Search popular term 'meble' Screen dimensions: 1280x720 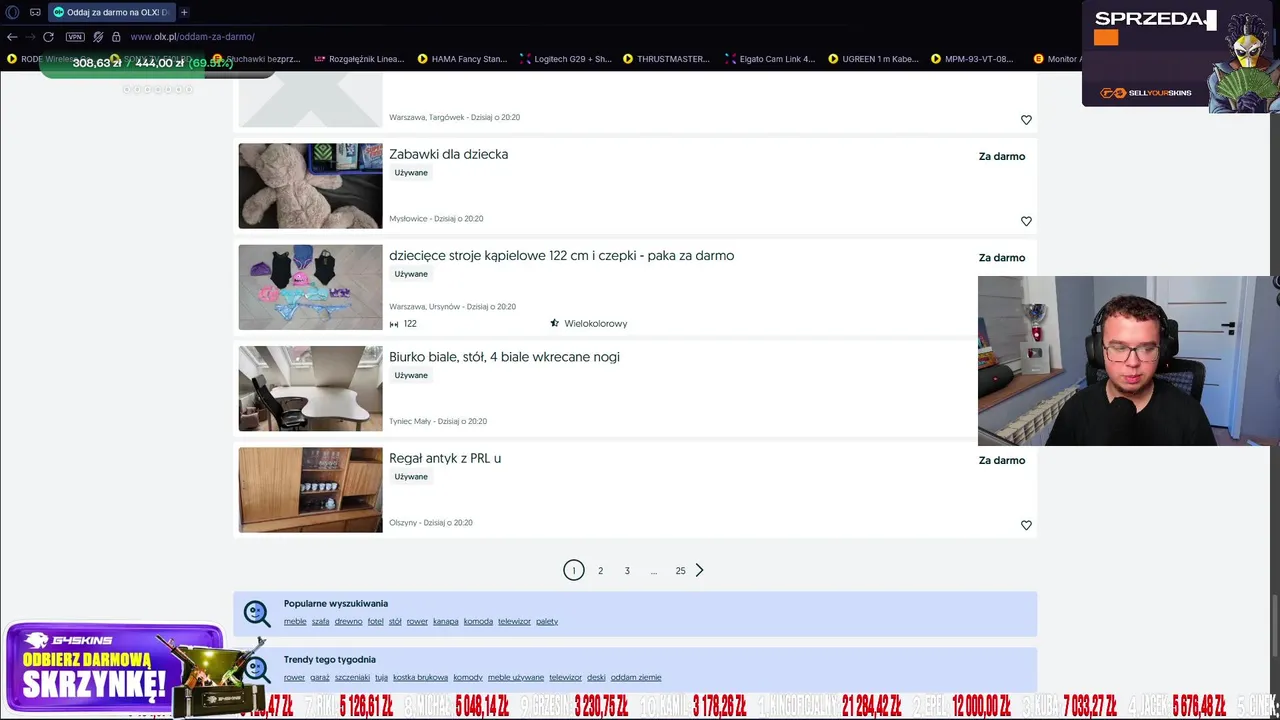point(295,621)
